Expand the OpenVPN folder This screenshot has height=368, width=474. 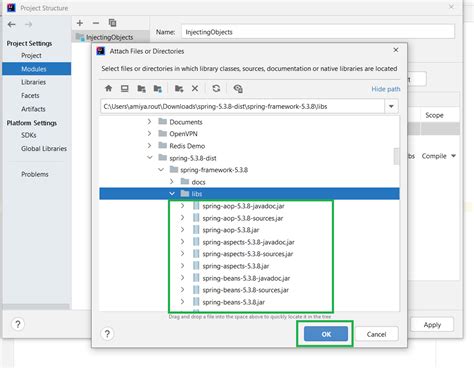tap(149, 134)
